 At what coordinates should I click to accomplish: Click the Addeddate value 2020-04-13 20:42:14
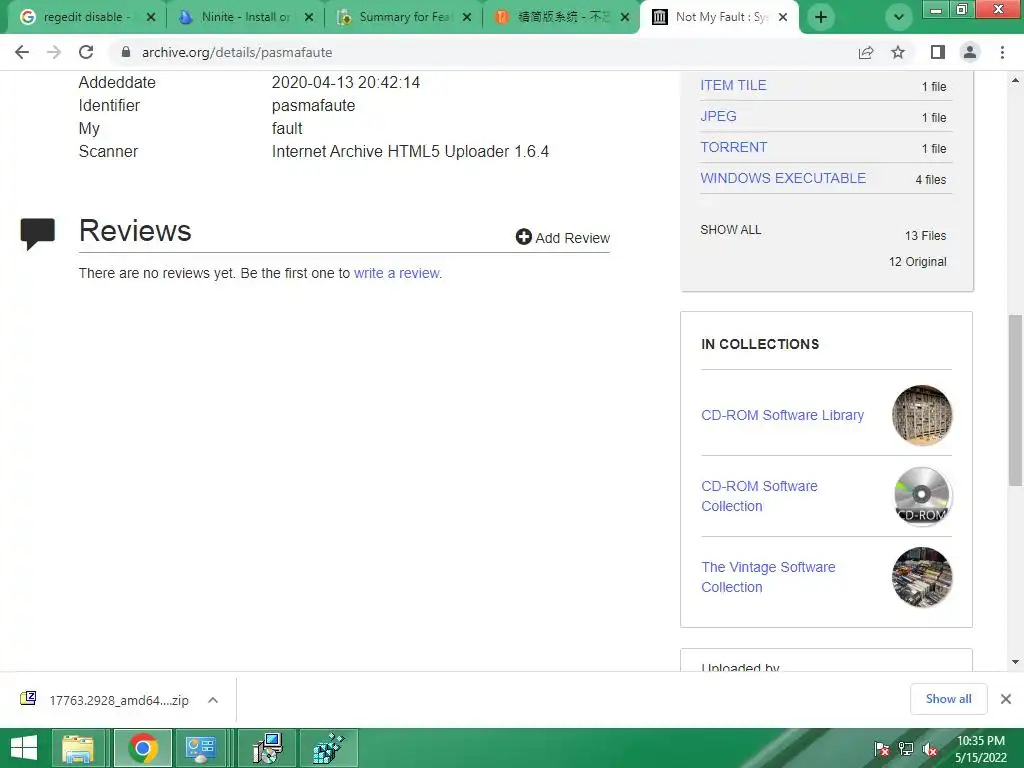345,82
